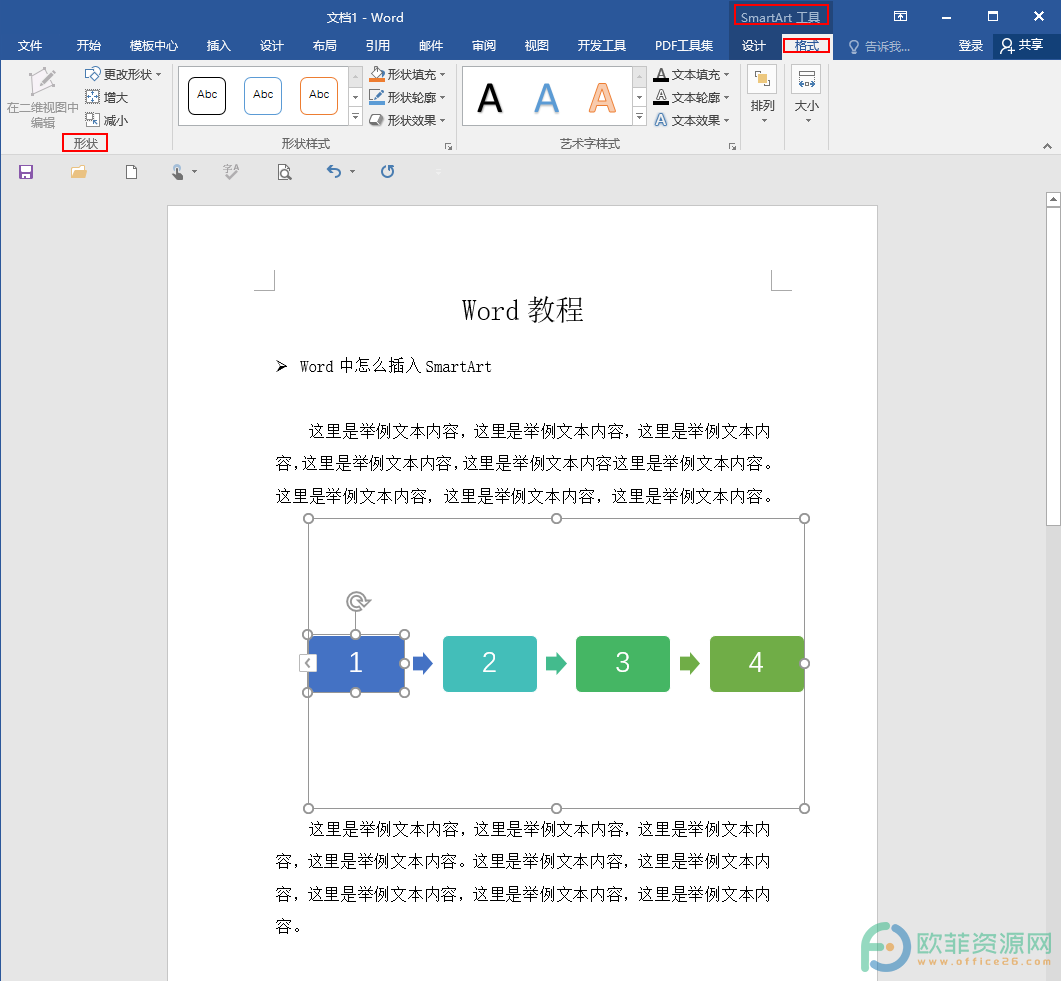Open the PDF工具集 tab
1061x981 pixels.
pos(684,45)
